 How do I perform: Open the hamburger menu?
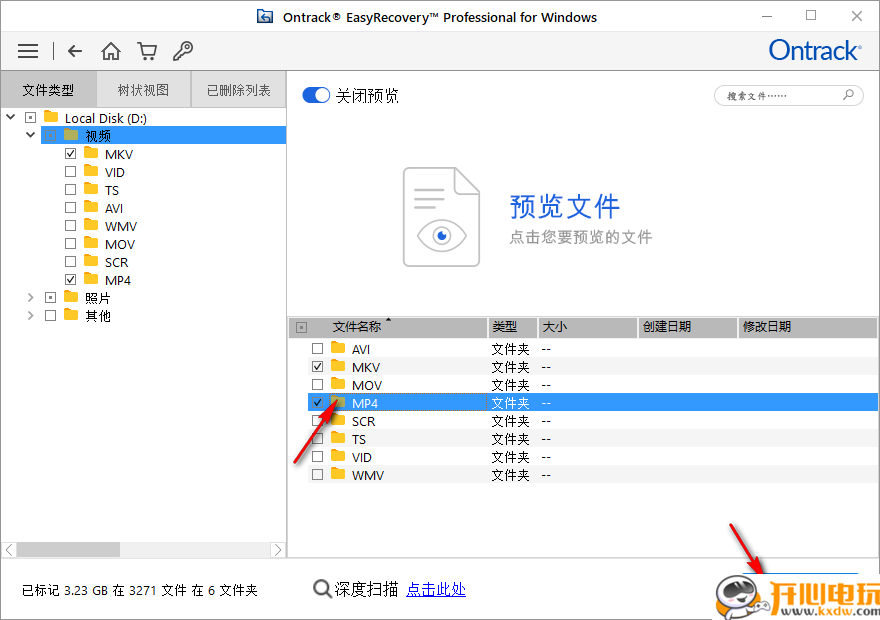[27, 51]
